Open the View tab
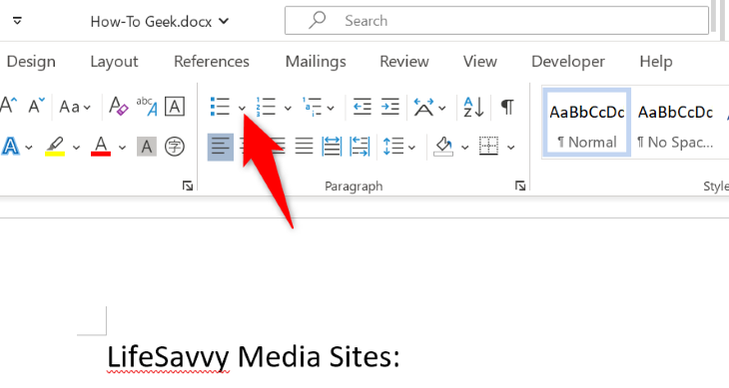 (480, 62)
